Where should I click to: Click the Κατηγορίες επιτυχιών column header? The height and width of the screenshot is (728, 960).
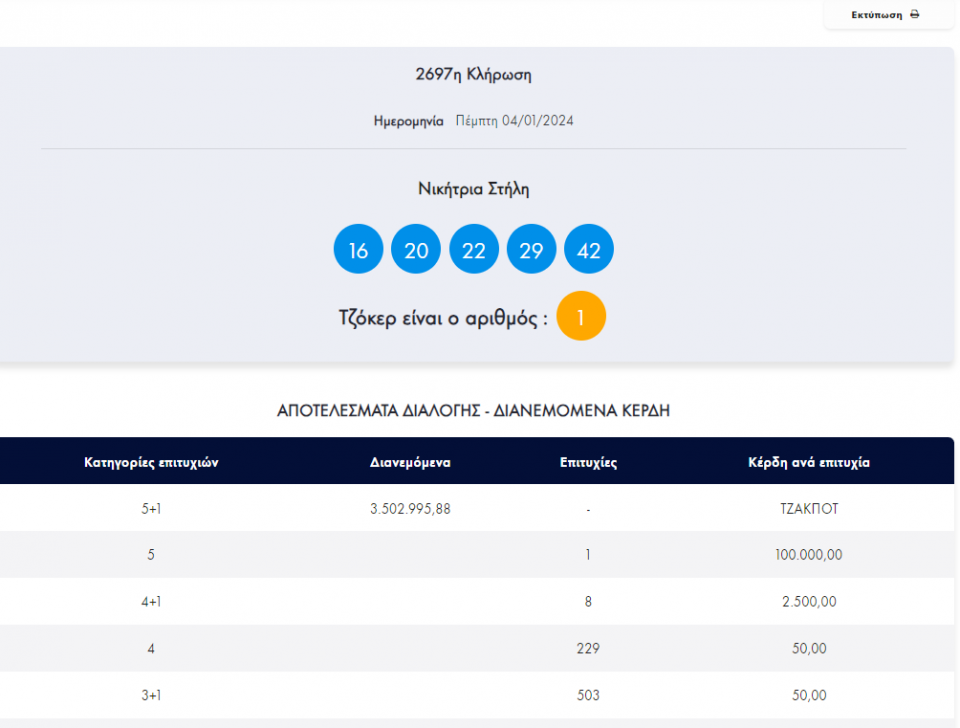click(151, 462)
